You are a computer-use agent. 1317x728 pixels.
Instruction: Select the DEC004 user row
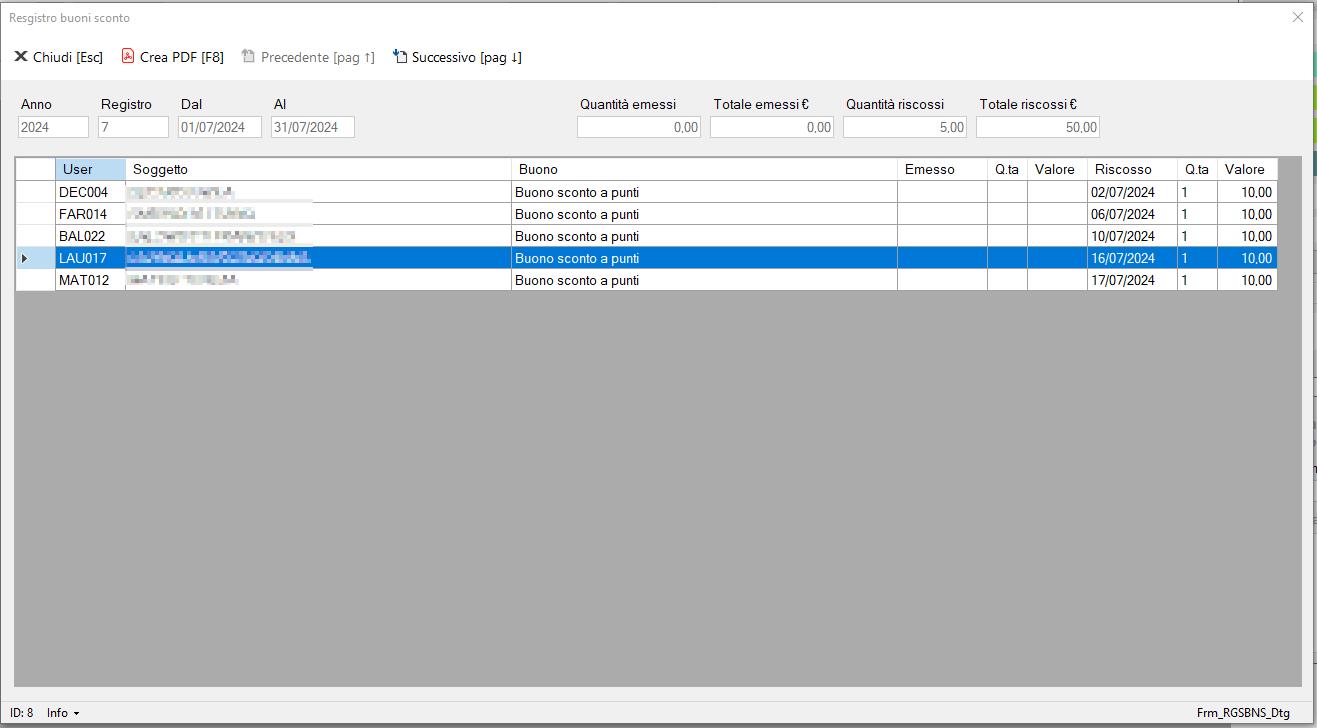[x=84, y=193]
